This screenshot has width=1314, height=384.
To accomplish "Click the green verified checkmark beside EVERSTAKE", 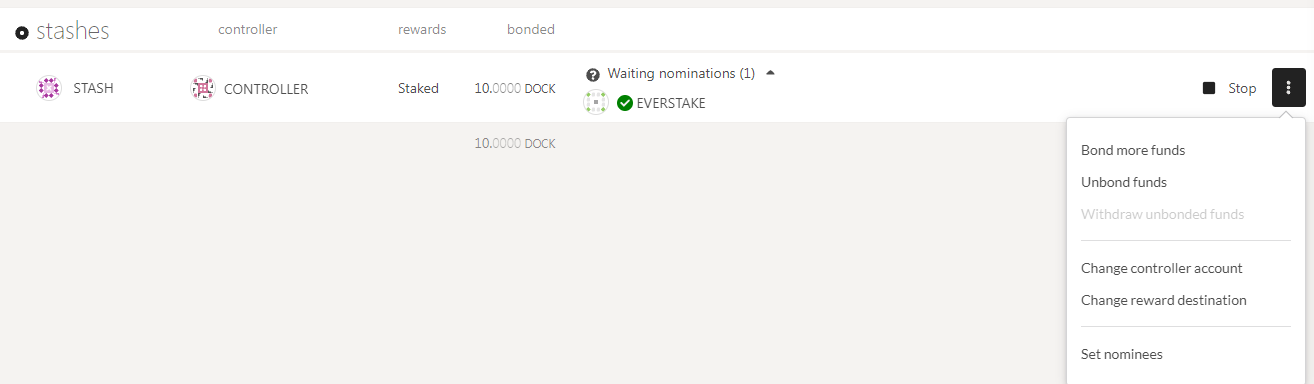I will (625, 103).
